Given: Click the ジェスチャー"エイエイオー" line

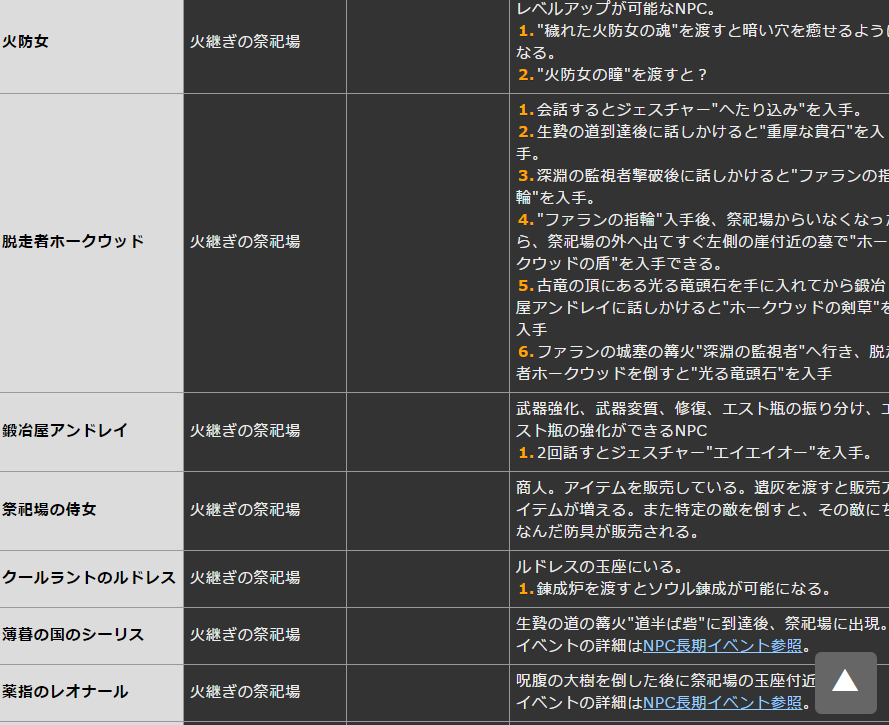Looking at the screenshot, I should [695, 453].
